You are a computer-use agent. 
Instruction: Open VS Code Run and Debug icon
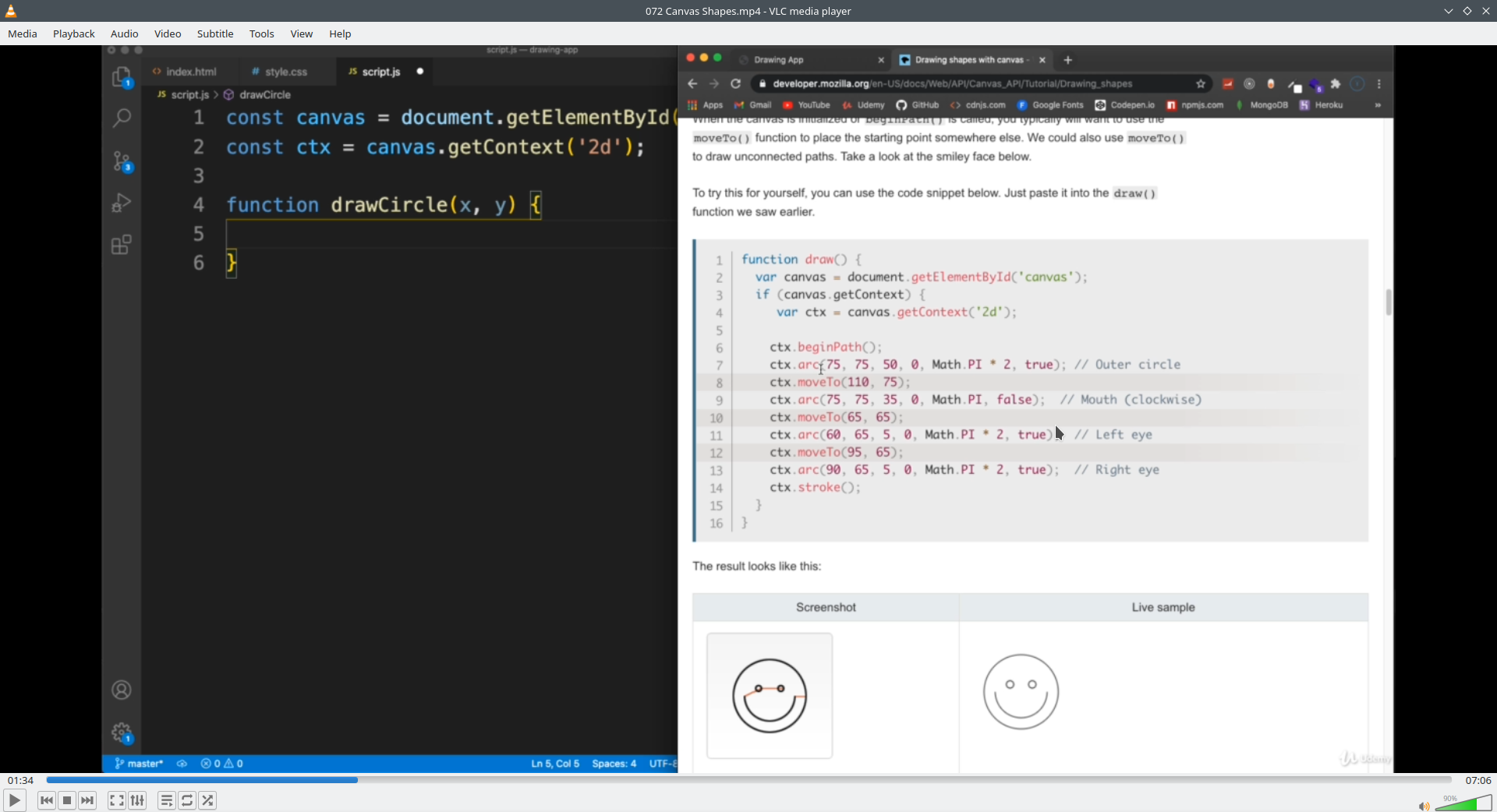122,203
